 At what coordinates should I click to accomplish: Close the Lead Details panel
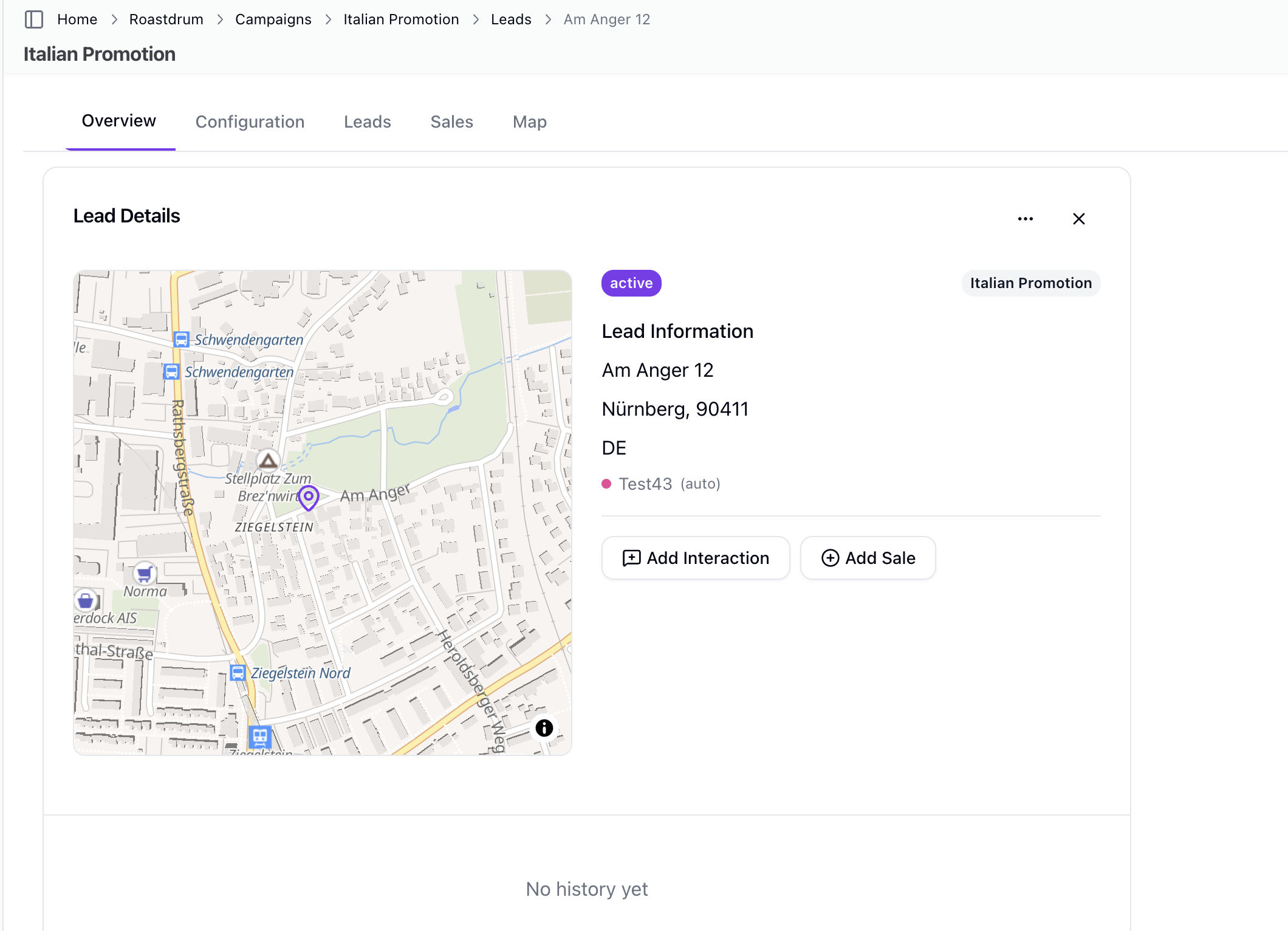click(1078, 219)
